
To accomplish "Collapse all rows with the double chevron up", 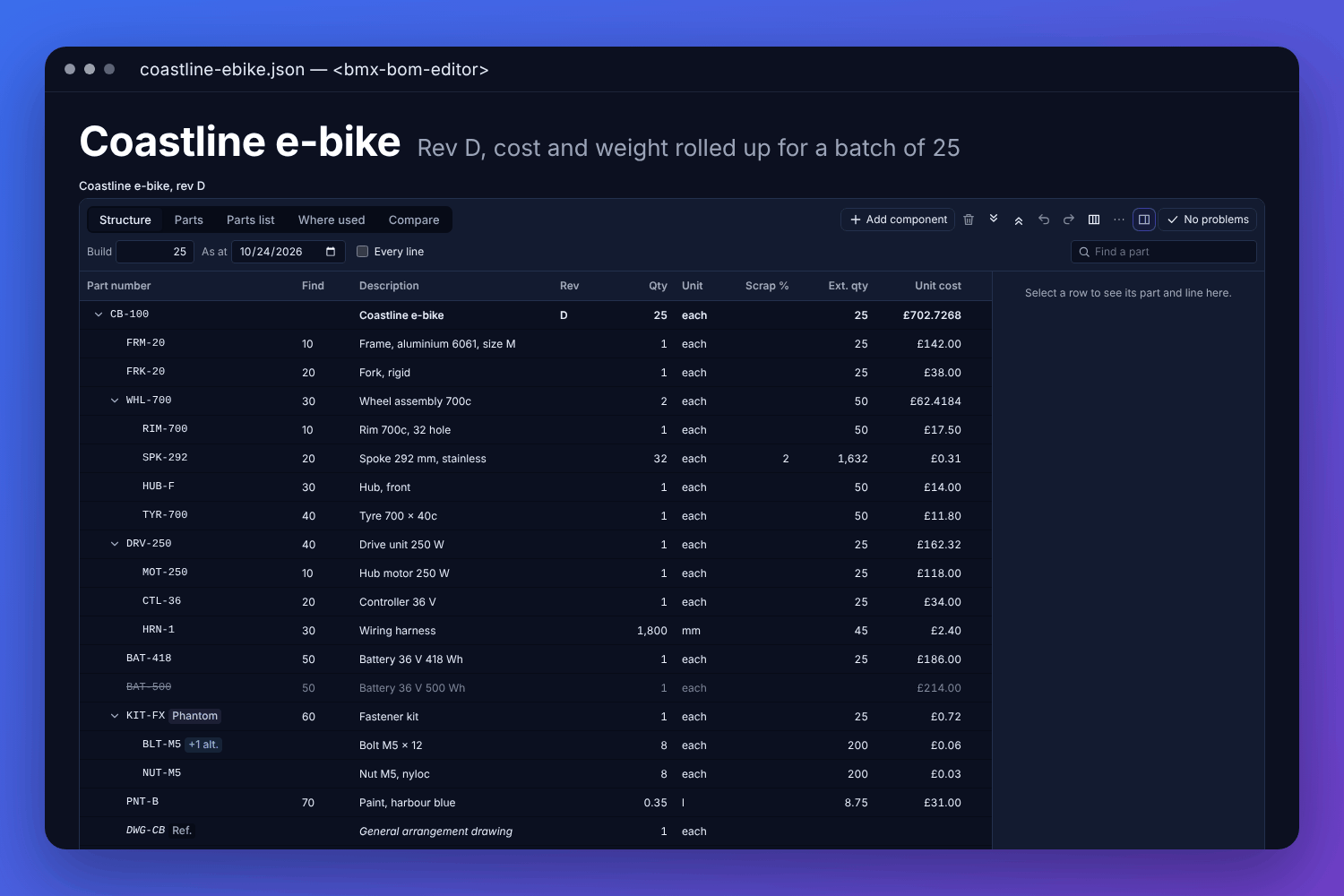I will click(x=1019, y=220).
